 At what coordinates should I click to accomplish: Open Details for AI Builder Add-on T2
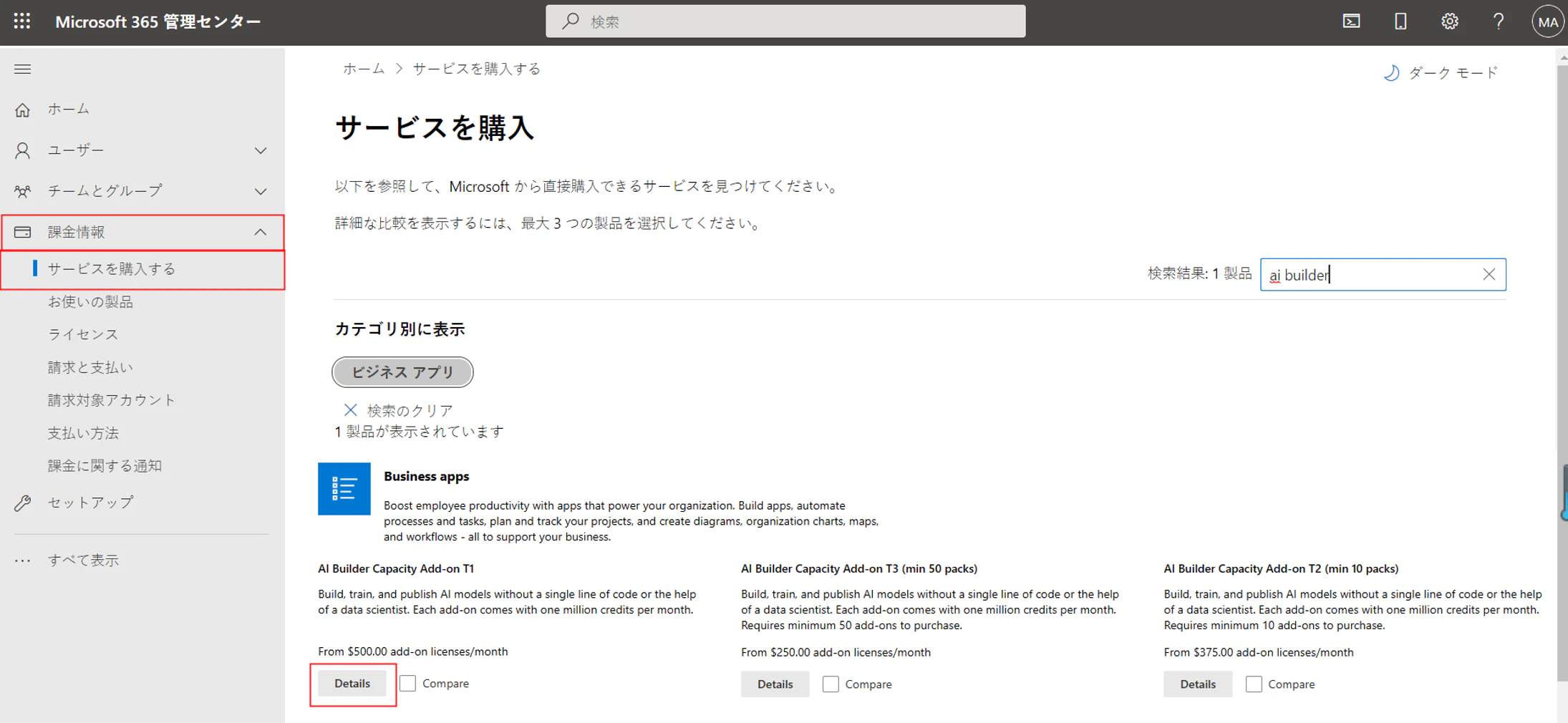pyautogui.click(x=1198, y=684)
